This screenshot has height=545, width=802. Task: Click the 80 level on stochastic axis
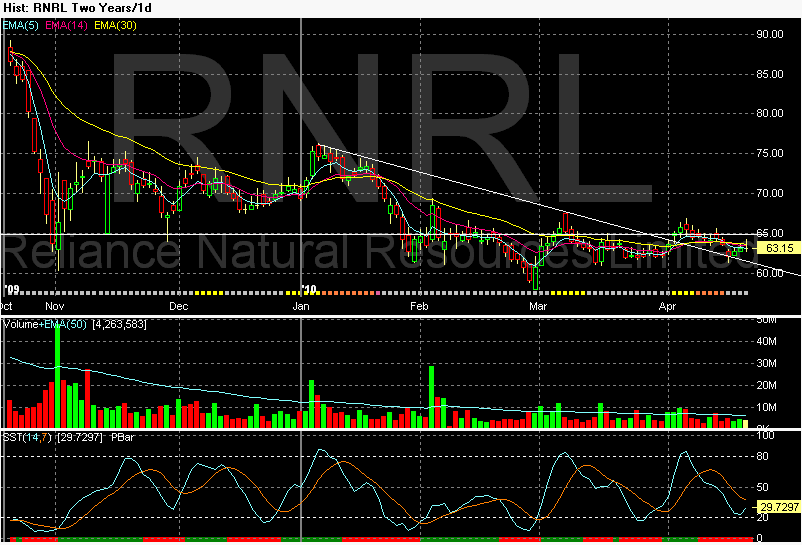[762, 456]
